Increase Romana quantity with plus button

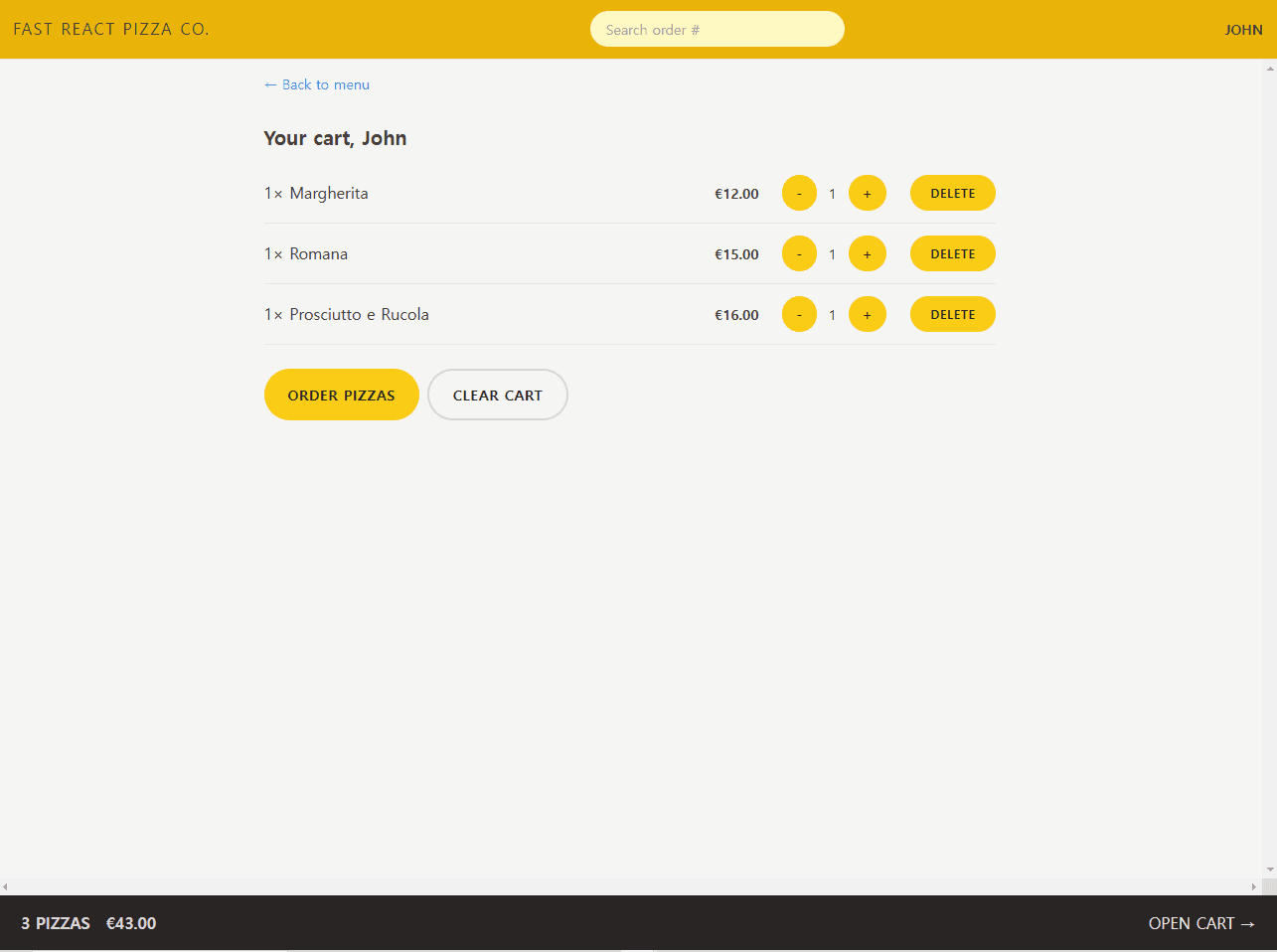[x=867, y=253]
